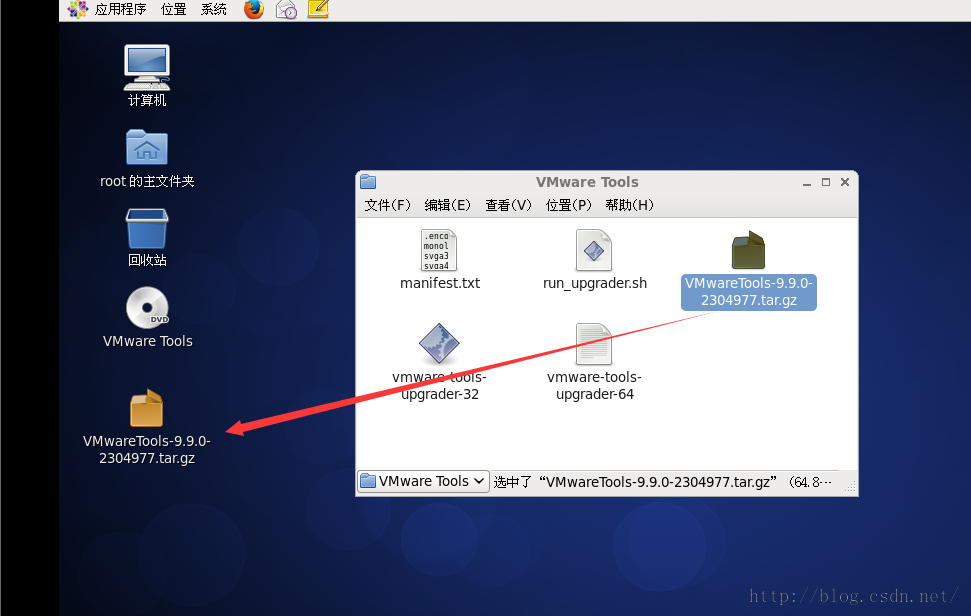This screenshot has width=971, height=616.
Task: Click status bar selection text
Action: point(663,482)
